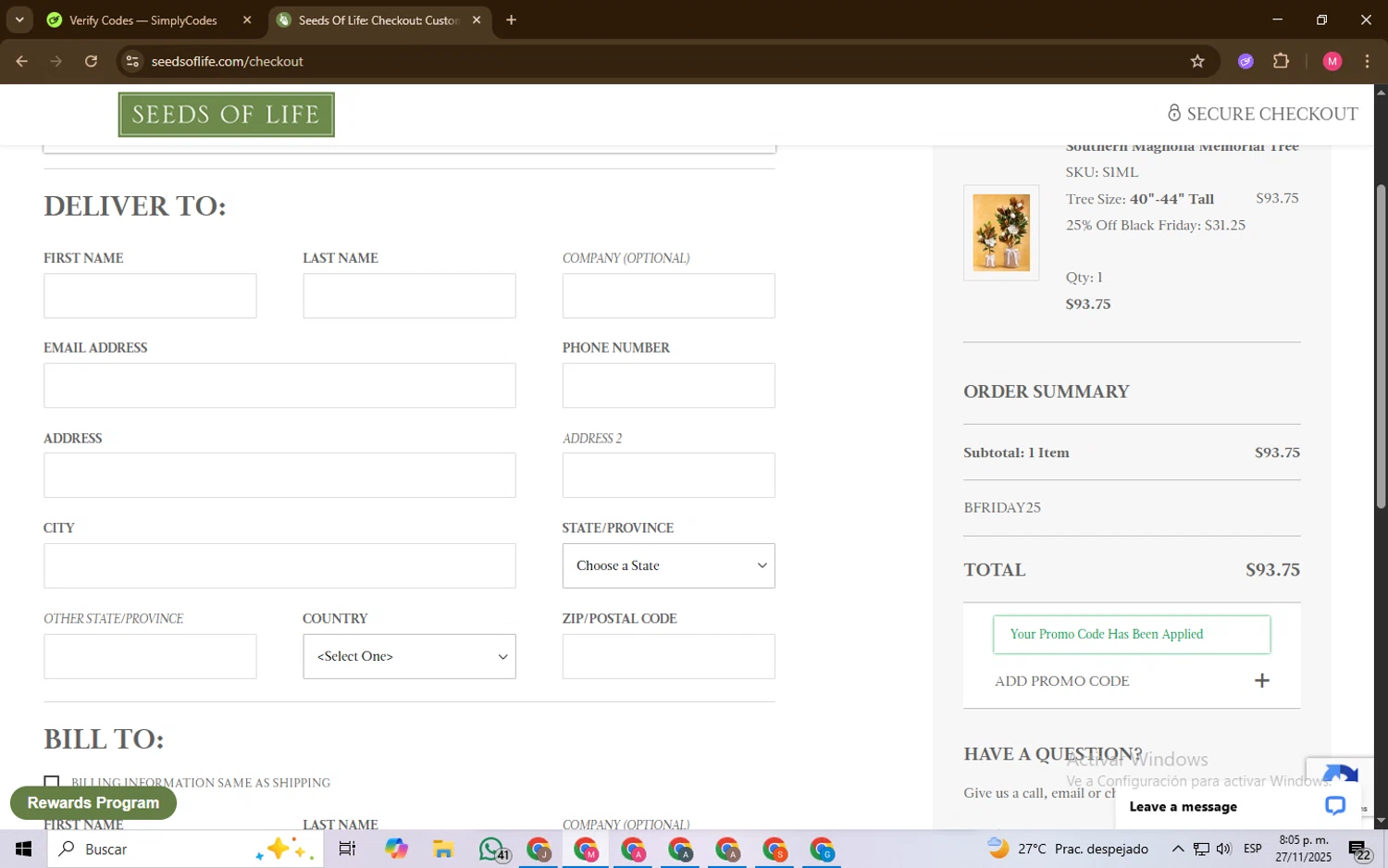
Task: Switch to the Chrome window with profile M
Action: pos(587,849)
